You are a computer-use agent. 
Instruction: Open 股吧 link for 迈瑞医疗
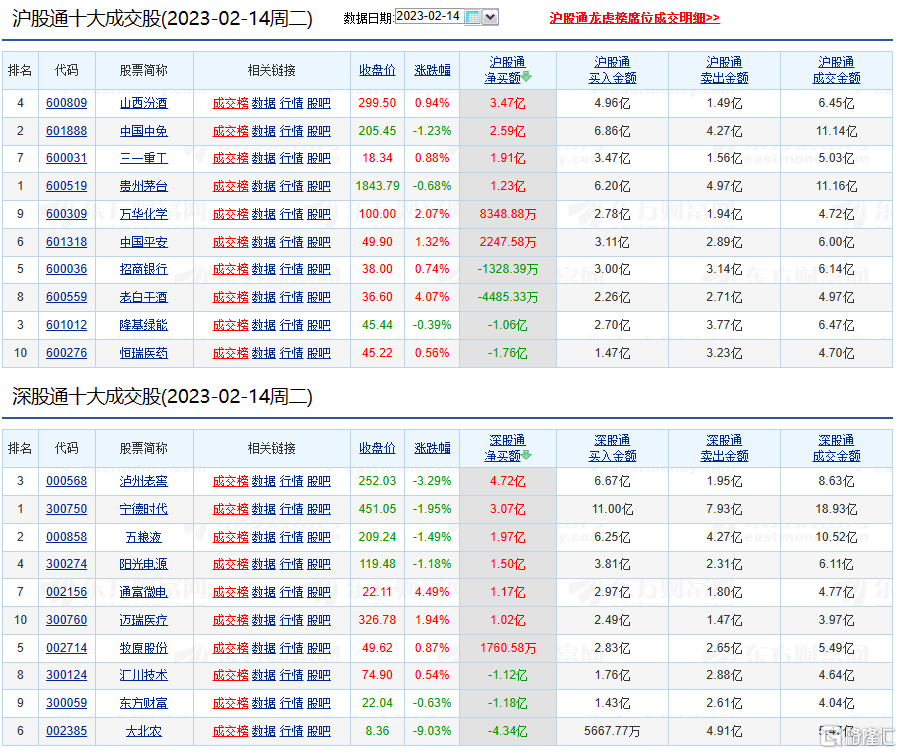point(319,620)
